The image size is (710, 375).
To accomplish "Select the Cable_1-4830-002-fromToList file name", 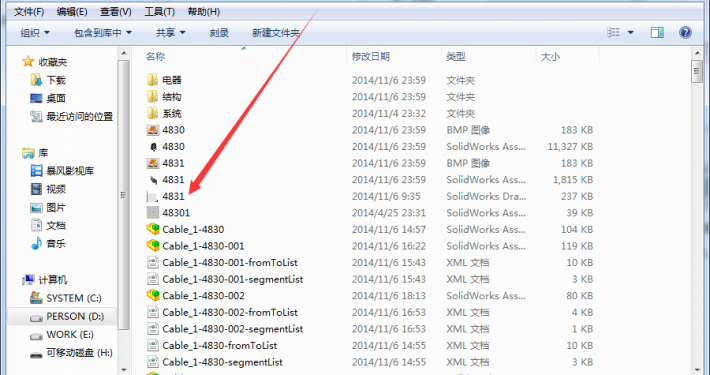I will (x=230, y=312).
